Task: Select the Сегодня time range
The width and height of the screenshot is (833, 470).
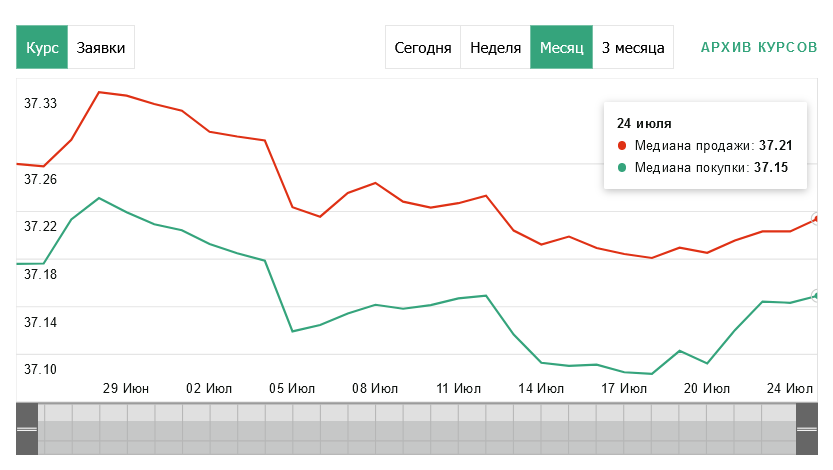Action: pyautogui.click(x=423, y=47)
